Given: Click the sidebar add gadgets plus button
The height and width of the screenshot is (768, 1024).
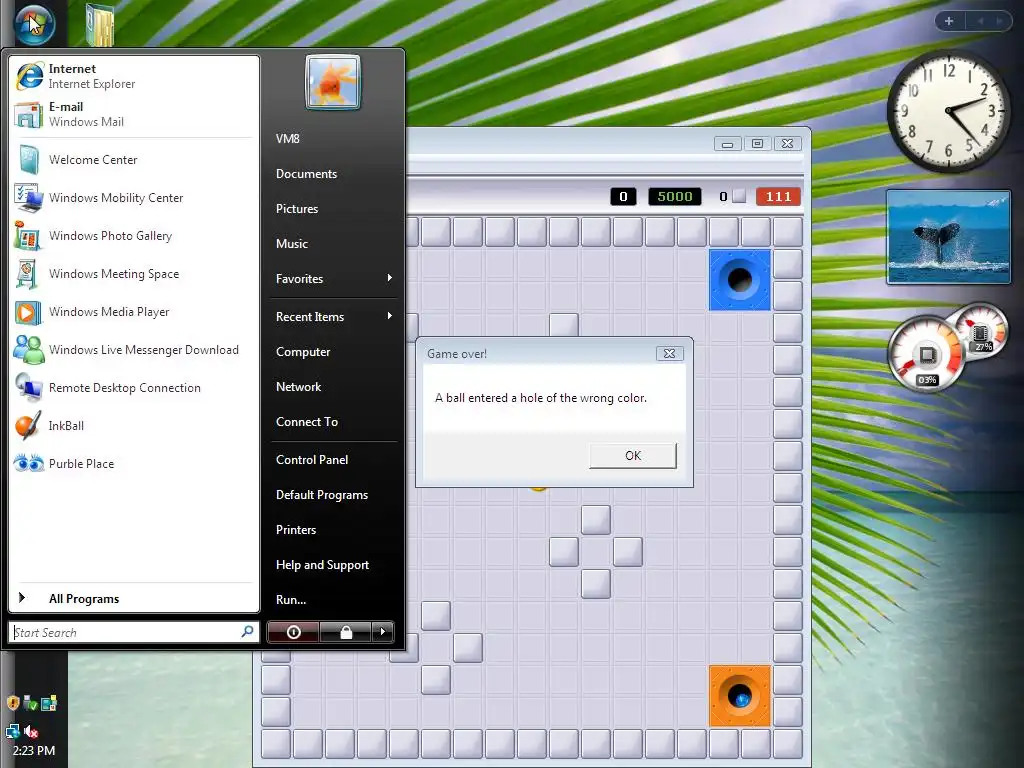Looking at the screenshot, I should click(949, 21).
